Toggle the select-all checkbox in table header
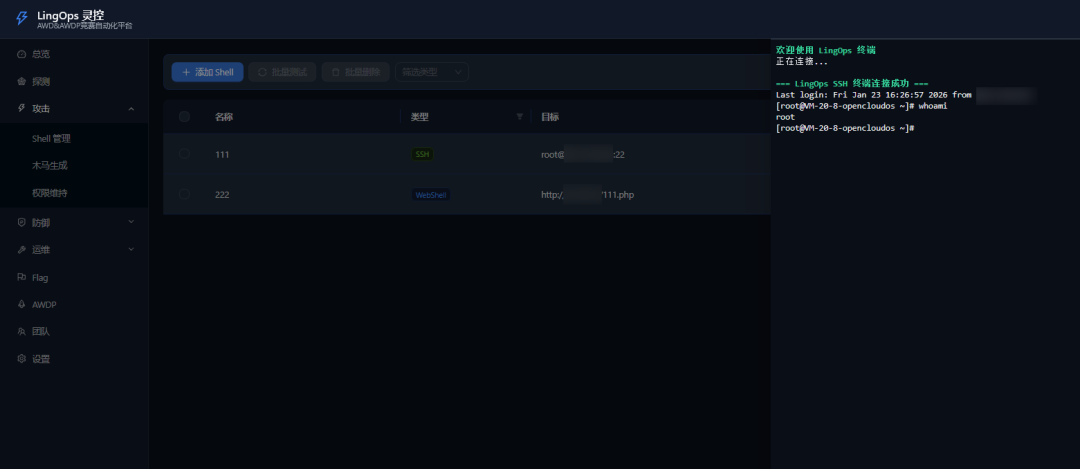 184,117
